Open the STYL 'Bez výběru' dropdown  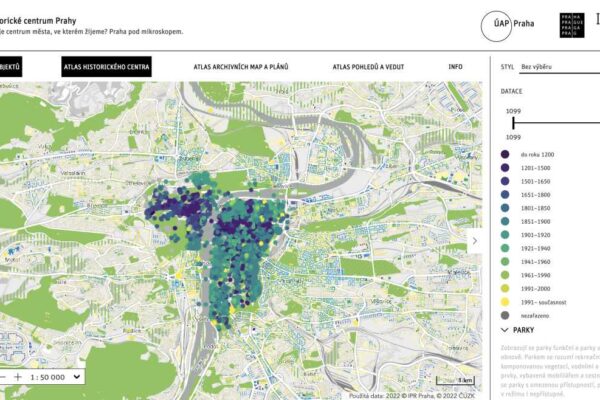[557, 67]
